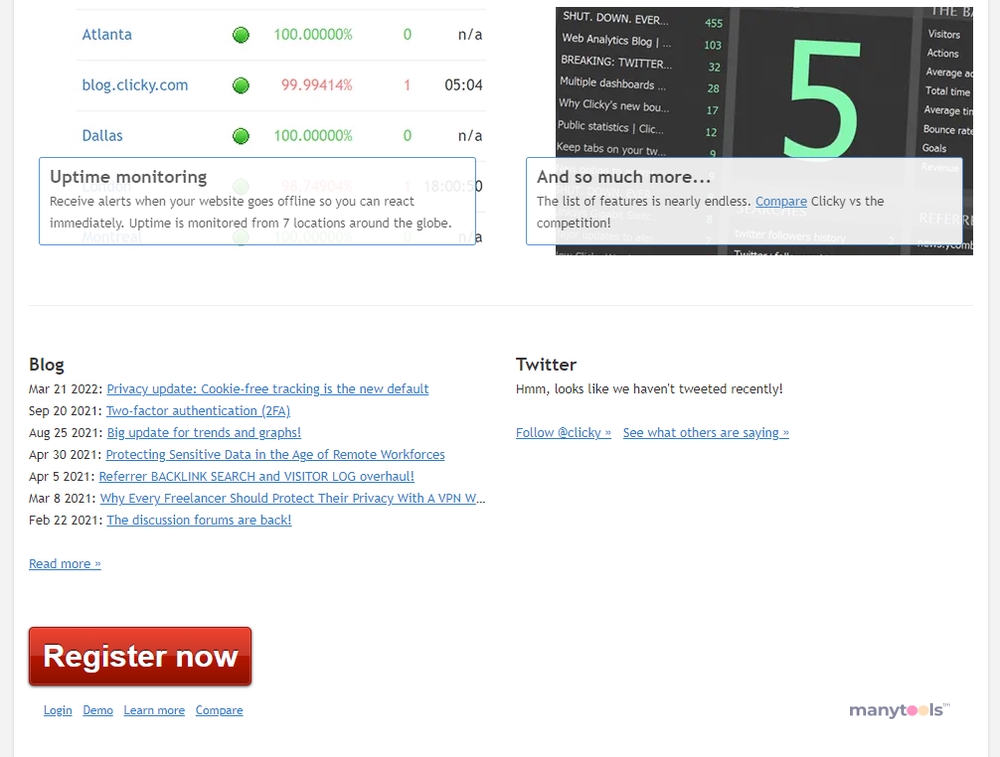Viewport: 1000px width, 757px height.
Task: Open the Compare footer link
Action: coord(219,710)
